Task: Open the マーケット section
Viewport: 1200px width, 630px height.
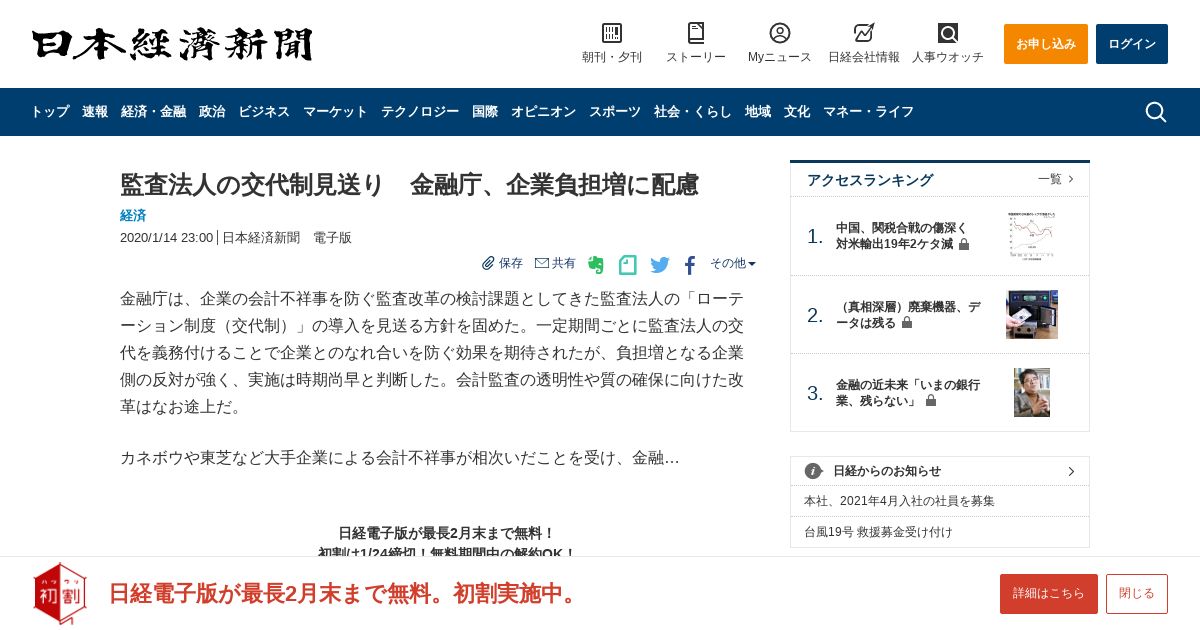Action: point(335,112)
